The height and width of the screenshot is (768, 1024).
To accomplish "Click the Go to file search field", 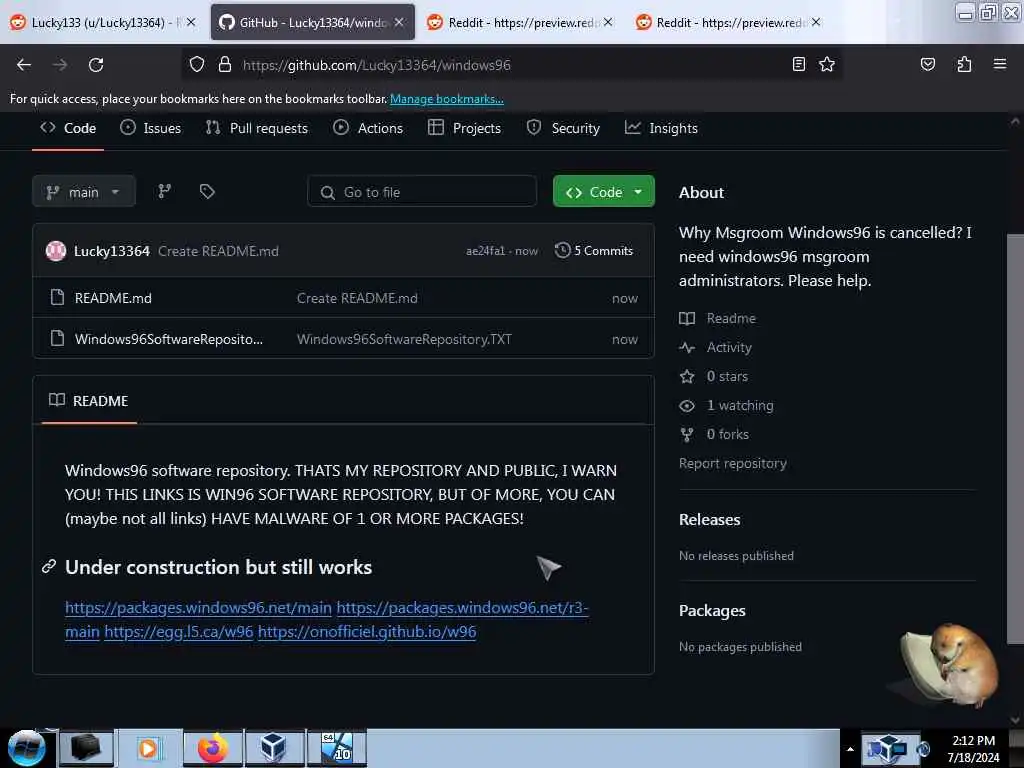I will point(422,191).
